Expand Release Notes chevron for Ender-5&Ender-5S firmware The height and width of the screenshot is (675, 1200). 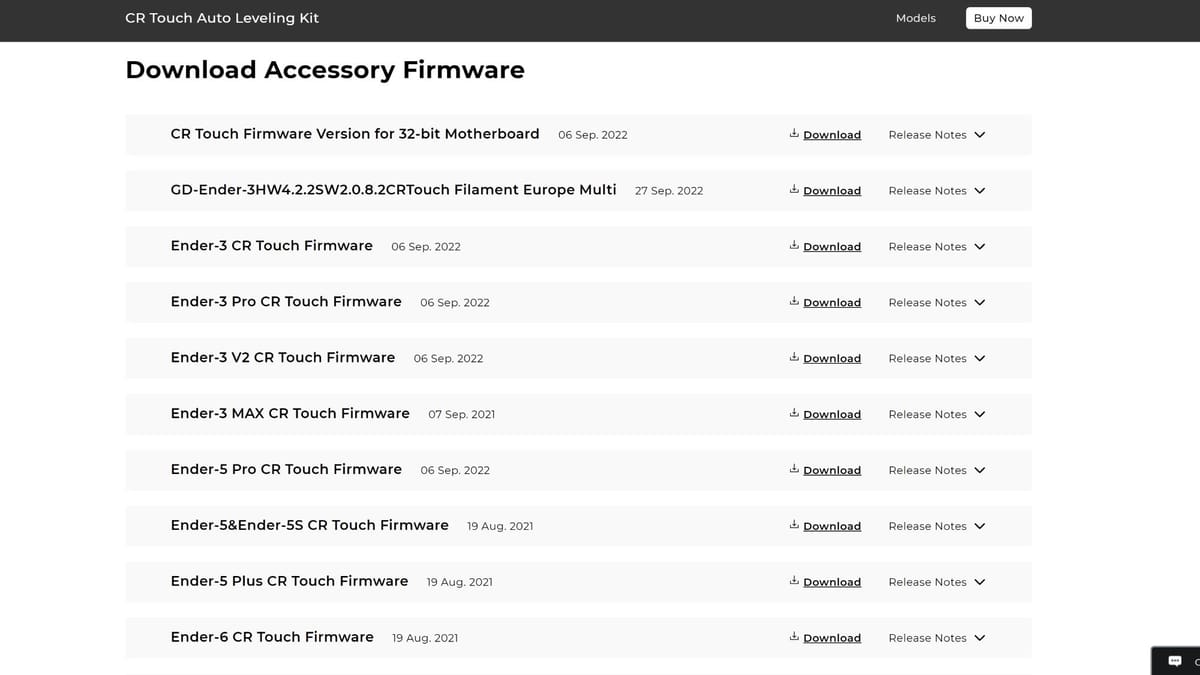(x=980, y=526)
